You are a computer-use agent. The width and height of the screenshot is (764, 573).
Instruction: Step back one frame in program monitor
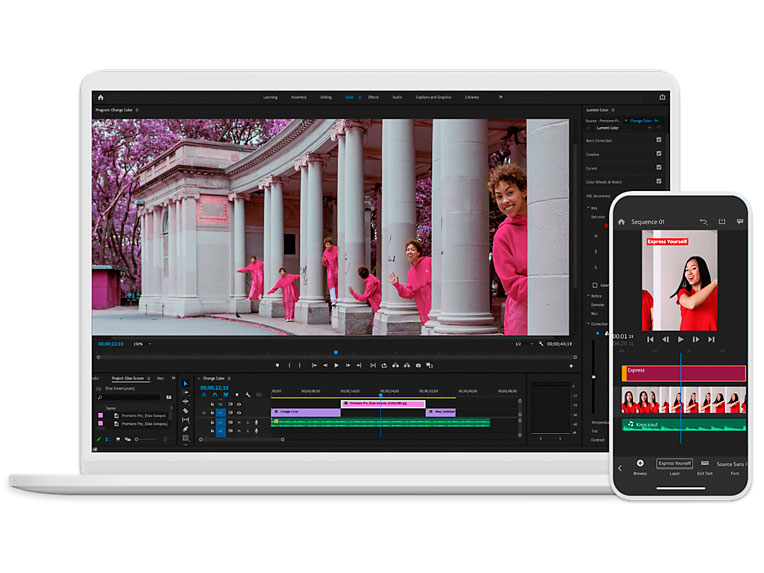(325, 365)
